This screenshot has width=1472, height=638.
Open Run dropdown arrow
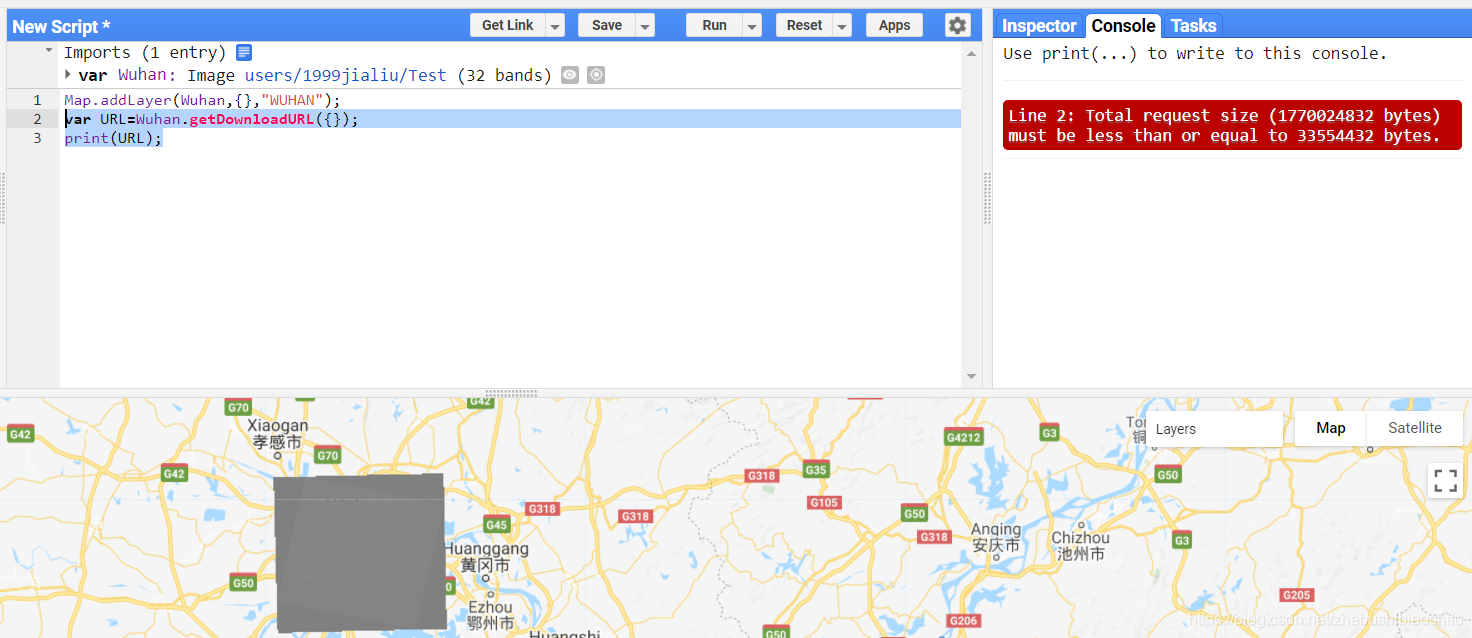[752, 26]
